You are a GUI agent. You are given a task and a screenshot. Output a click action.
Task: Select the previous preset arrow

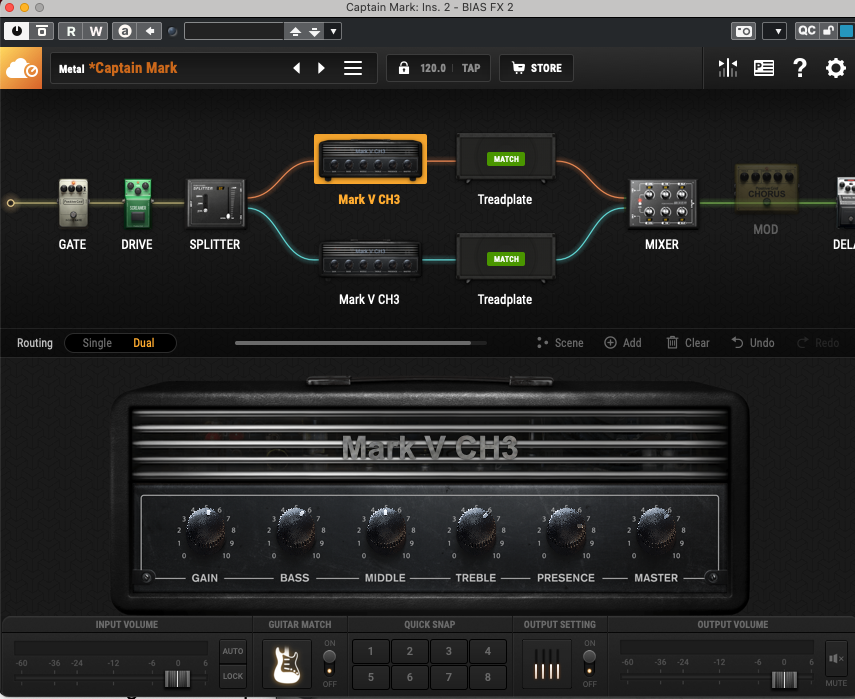(297, 68)
